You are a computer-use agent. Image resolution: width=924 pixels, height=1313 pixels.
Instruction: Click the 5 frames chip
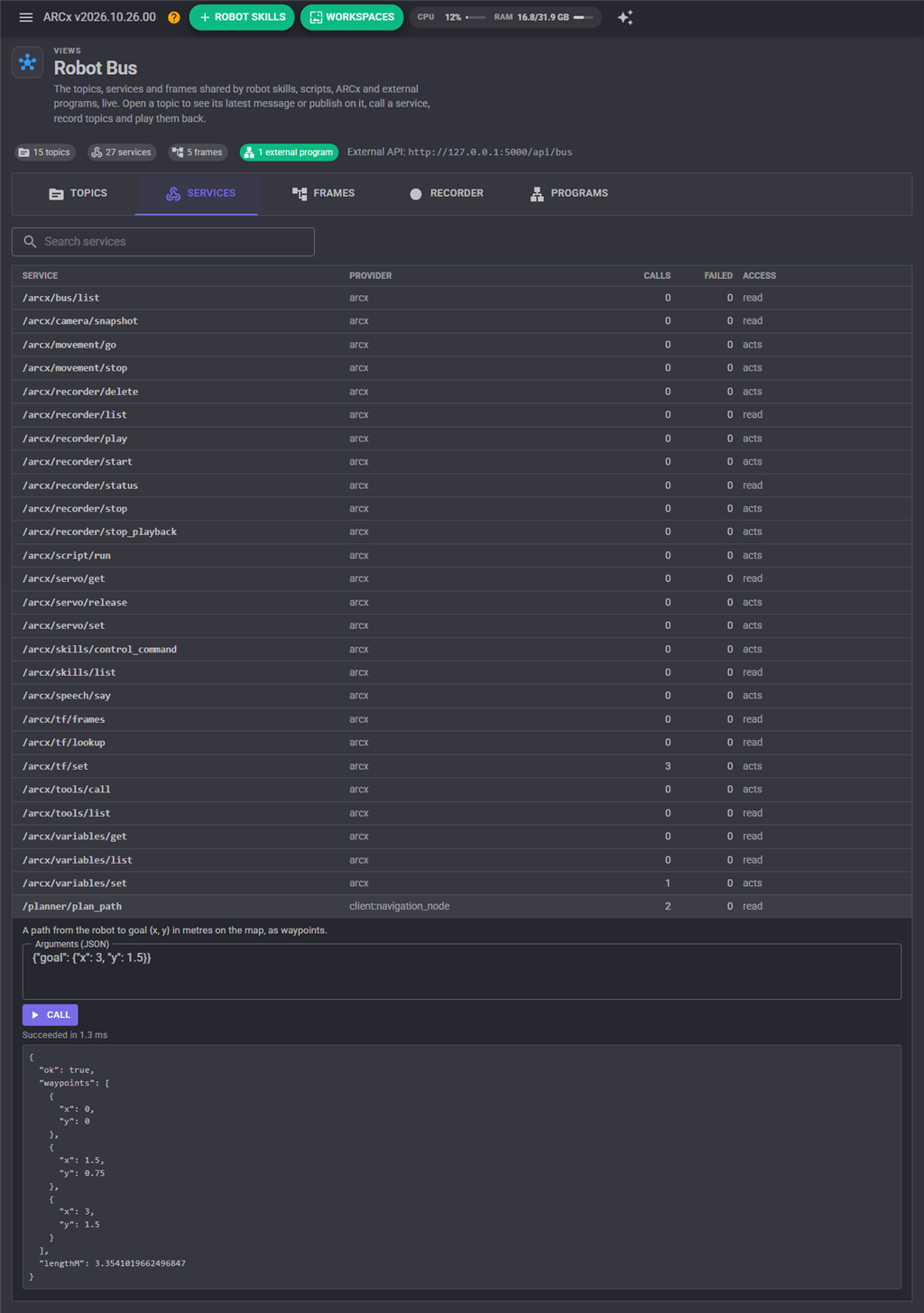198,153
